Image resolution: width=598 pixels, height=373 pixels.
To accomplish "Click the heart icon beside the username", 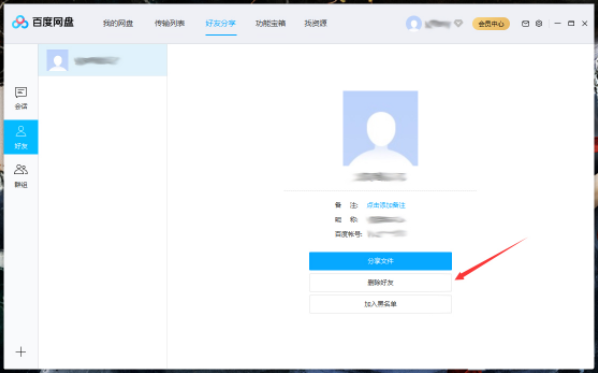I will pos(458,23).
